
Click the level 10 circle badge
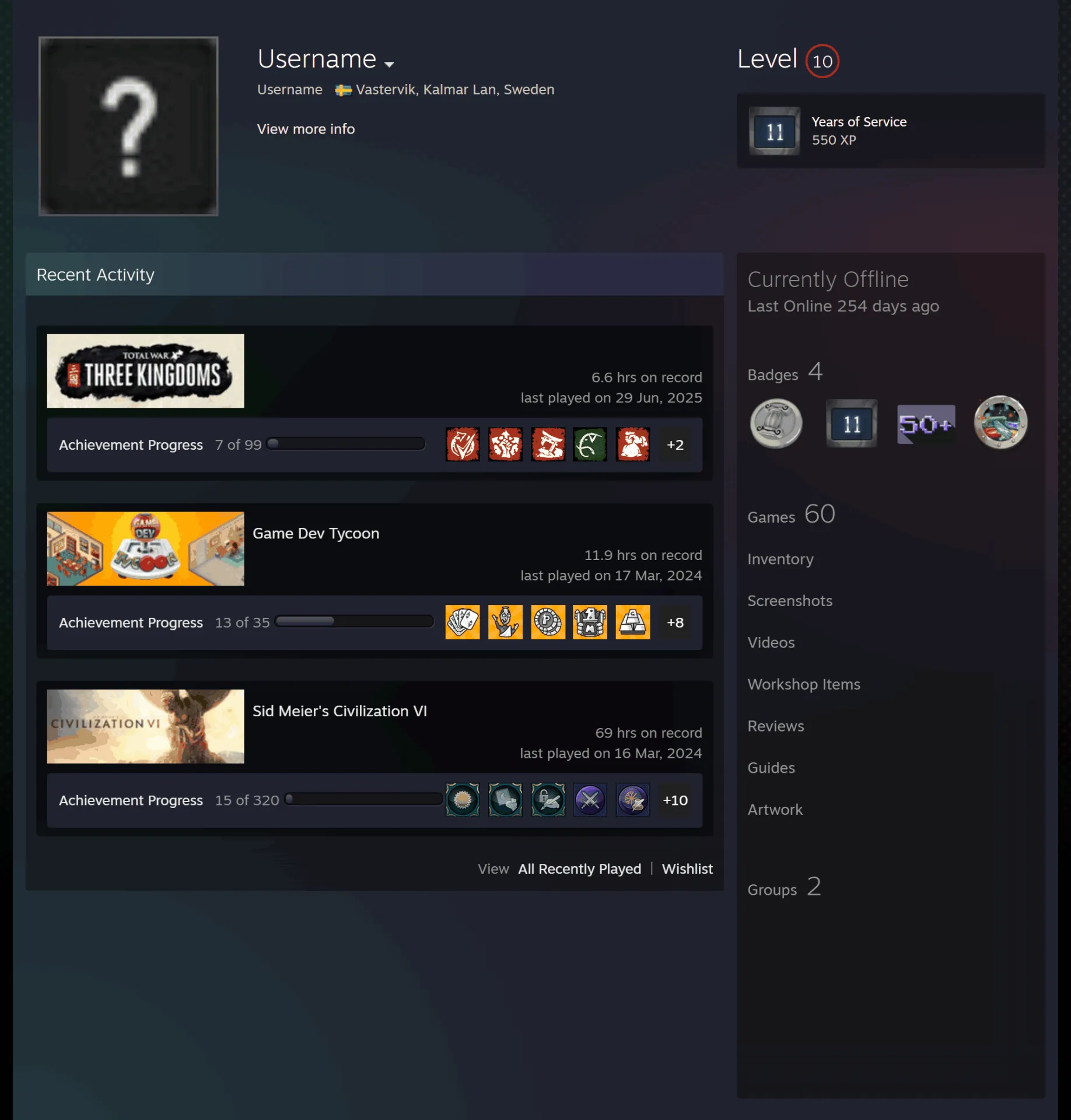tap(822, 61)
